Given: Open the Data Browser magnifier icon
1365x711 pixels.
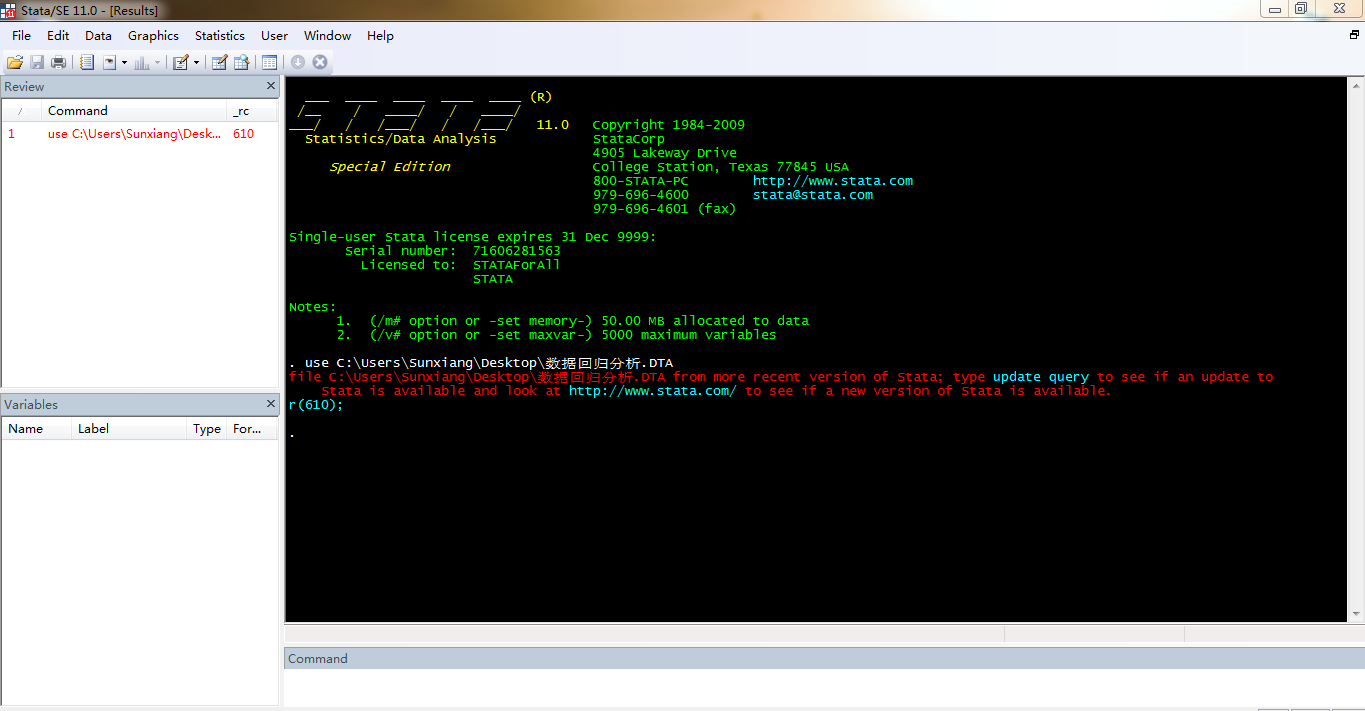Looking at the screenshot, I should click(x=241, y=62).
